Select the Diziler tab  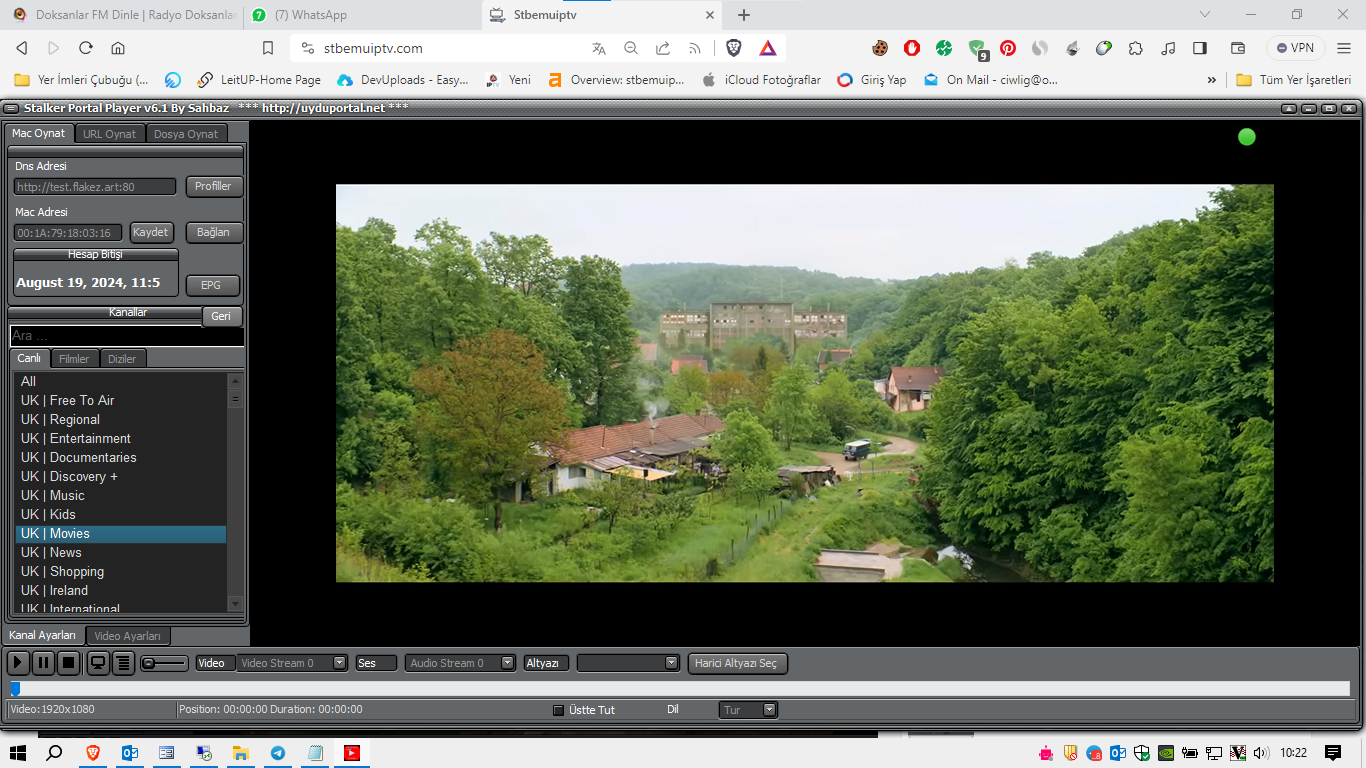coord(122,359)
